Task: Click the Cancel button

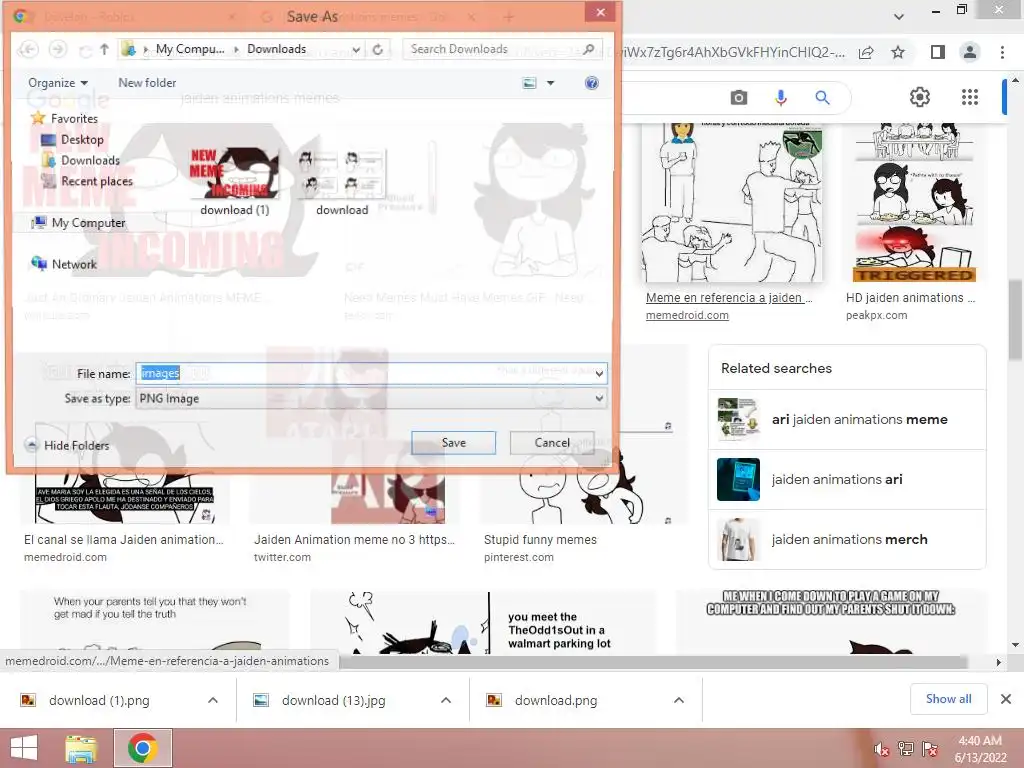Action: (552, 443)
